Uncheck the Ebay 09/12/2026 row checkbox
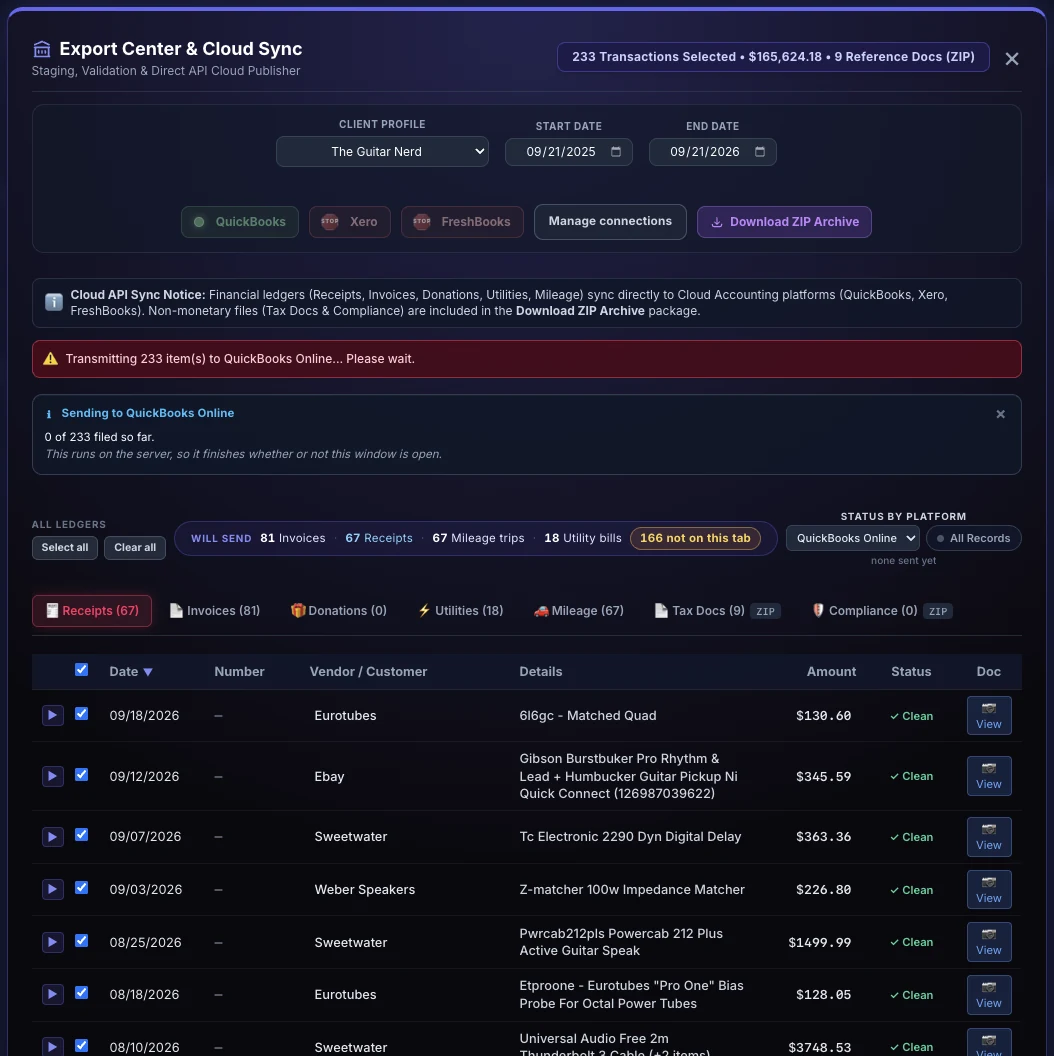Screen dimensions: 1054x1056 [x=81, y=774]
